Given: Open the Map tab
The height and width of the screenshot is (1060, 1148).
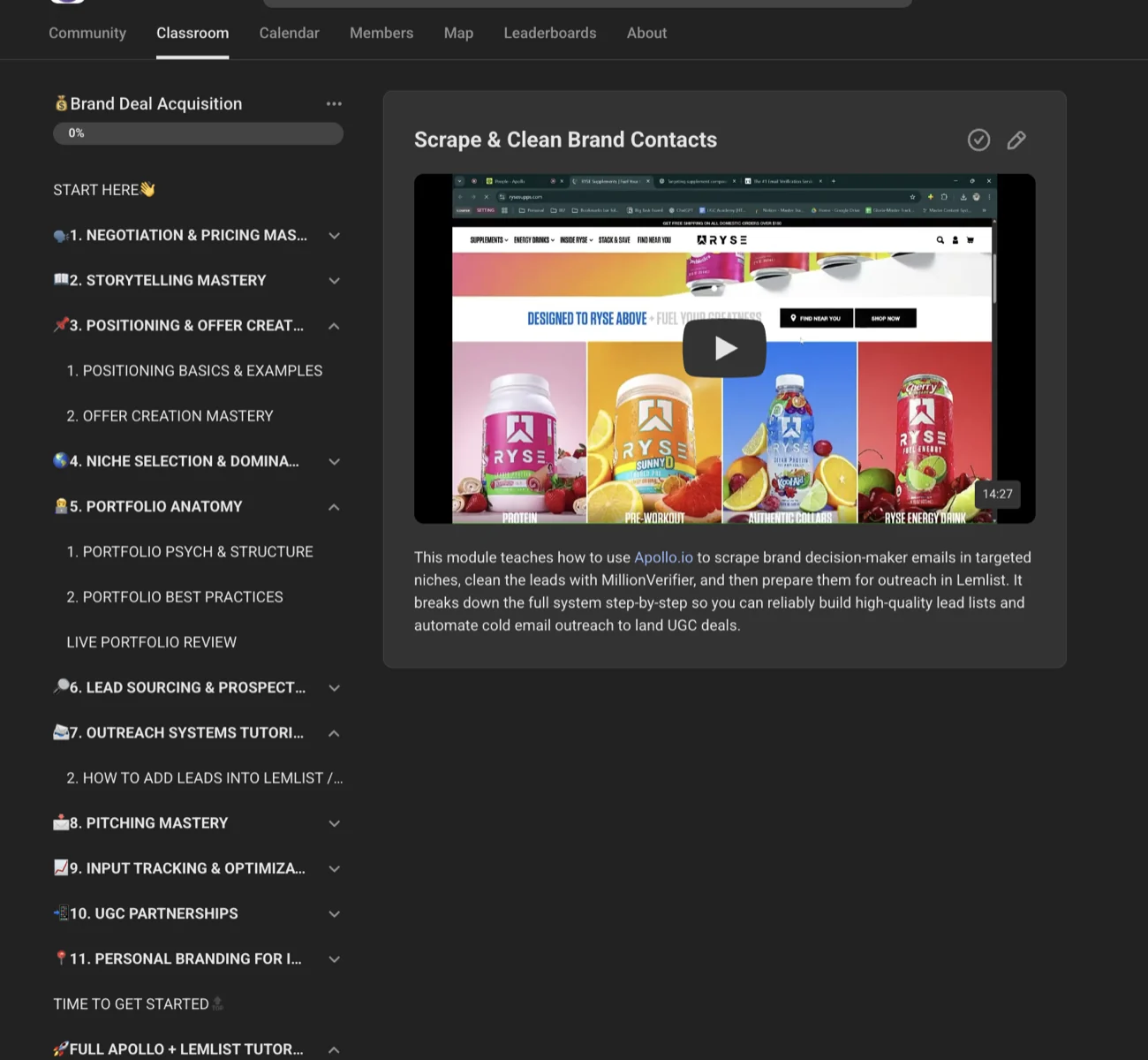Looking at the screenshot, I should (458, 33).
